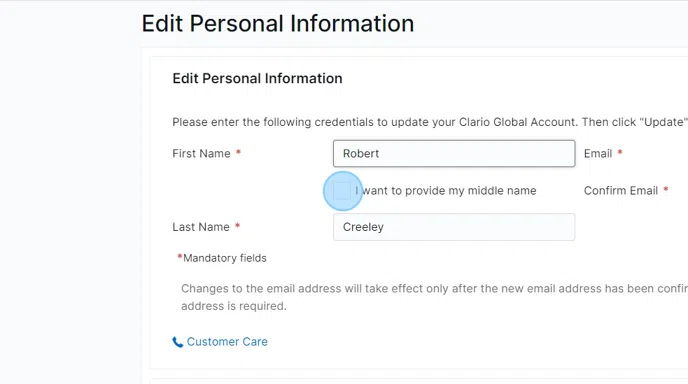Click the red asterisk before Mandatory fields
688x384 pixels.
click(x=179, y=256)
